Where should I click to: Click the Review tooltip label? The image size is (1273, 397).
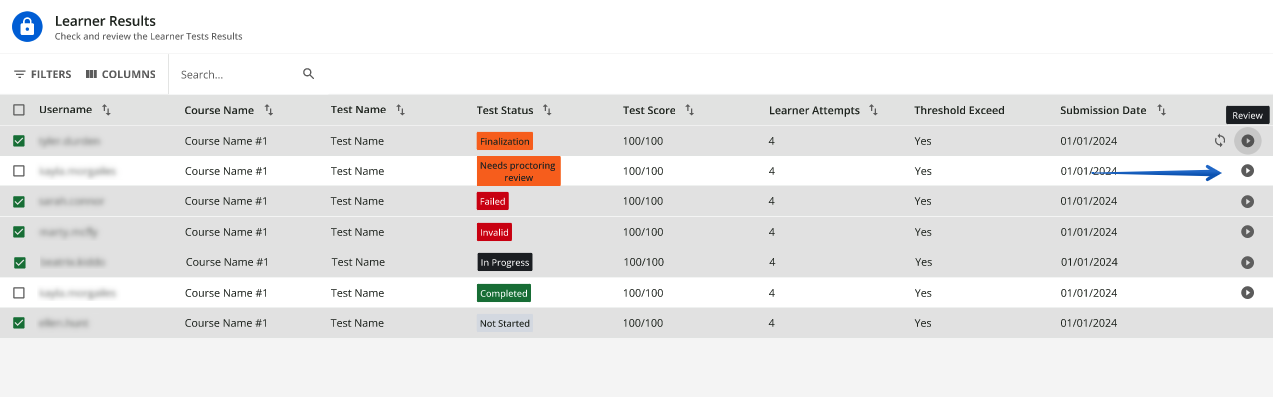(x=1248, y=115)
